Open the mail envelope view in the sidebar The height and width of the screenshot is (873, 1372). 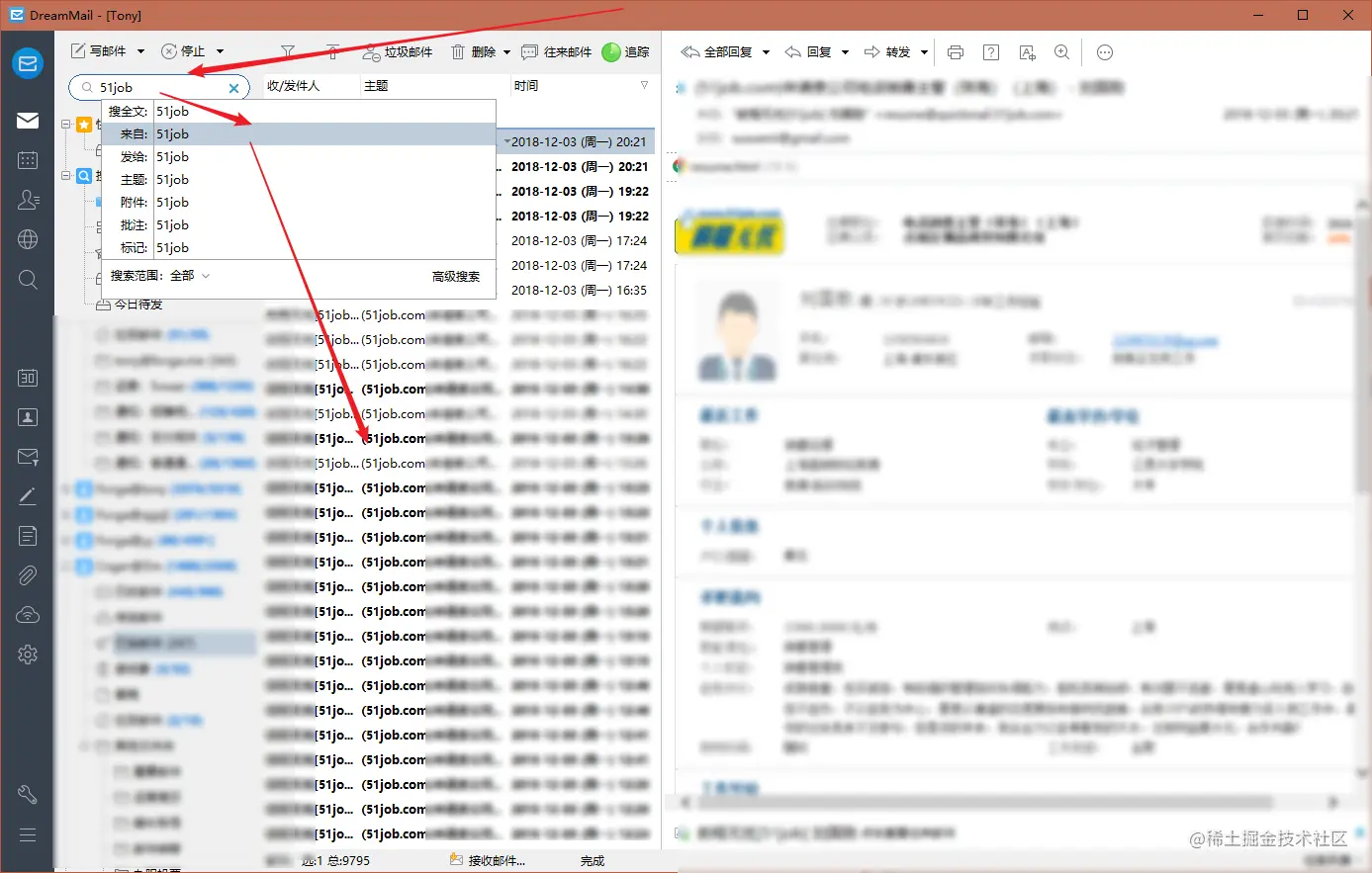(x=28, y=121)
